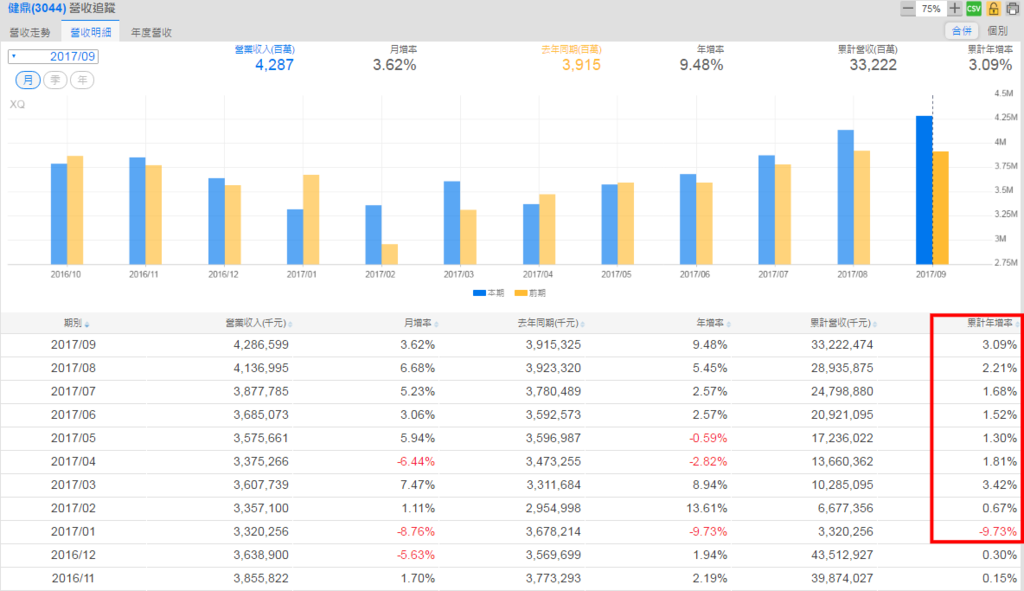Click the red -0.59% yearly growth cell
The width and height of the screenshot is (1024, 591).
(708, 438)
